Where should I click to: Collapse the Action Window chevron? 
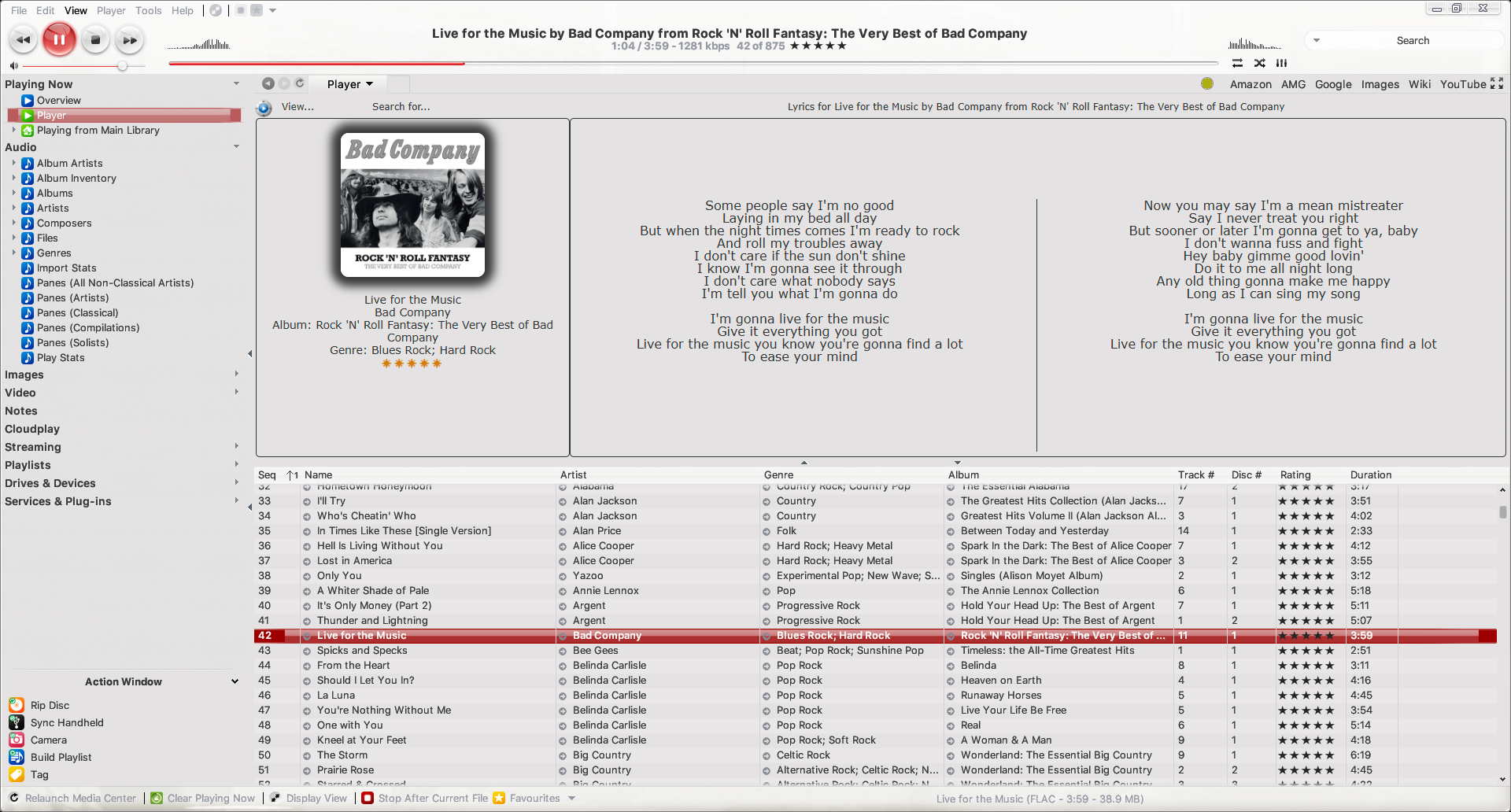[235, 681]
